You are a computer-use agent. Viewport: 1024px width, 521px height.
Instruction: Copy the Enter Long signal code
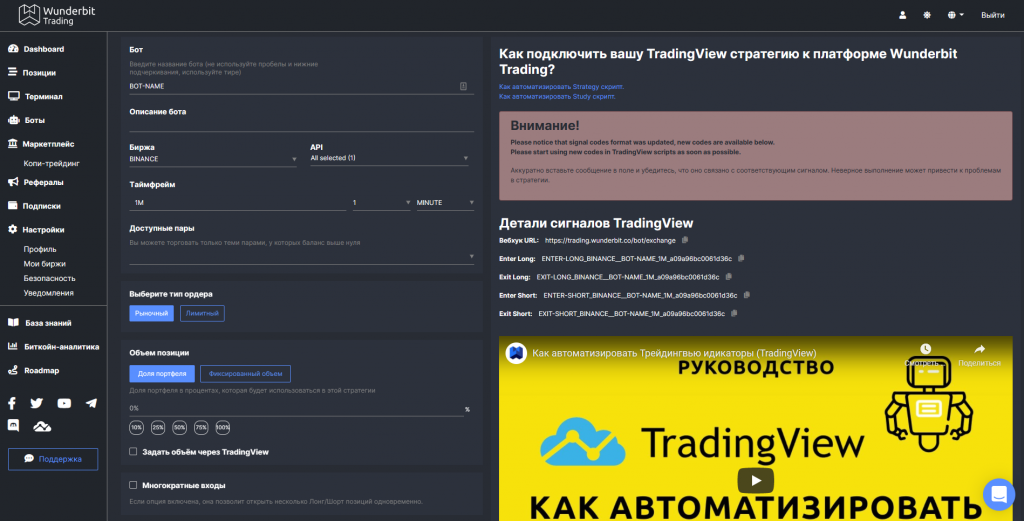click(x=741, y=259)
